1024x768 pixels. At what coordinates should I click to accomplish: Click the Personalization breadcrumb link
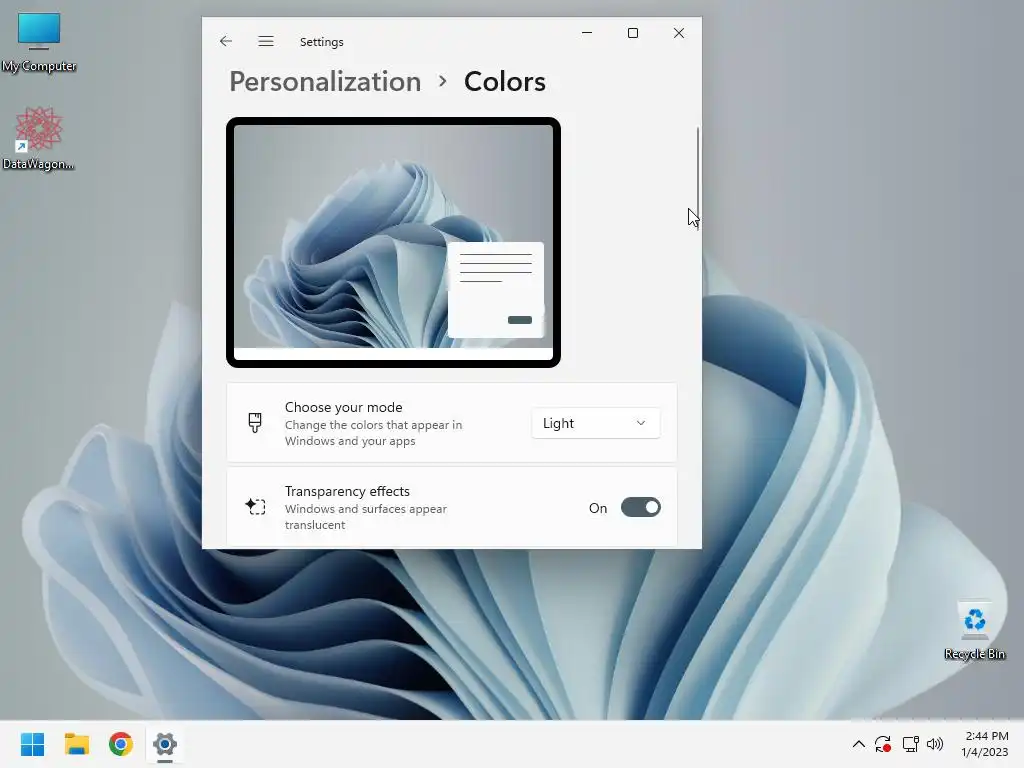pyautogui.click(x=325, y=82)
